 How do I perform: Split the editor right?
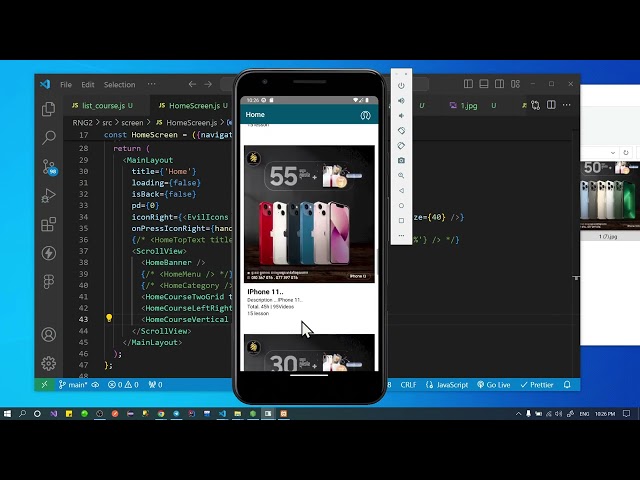click(x=551, y=105)
